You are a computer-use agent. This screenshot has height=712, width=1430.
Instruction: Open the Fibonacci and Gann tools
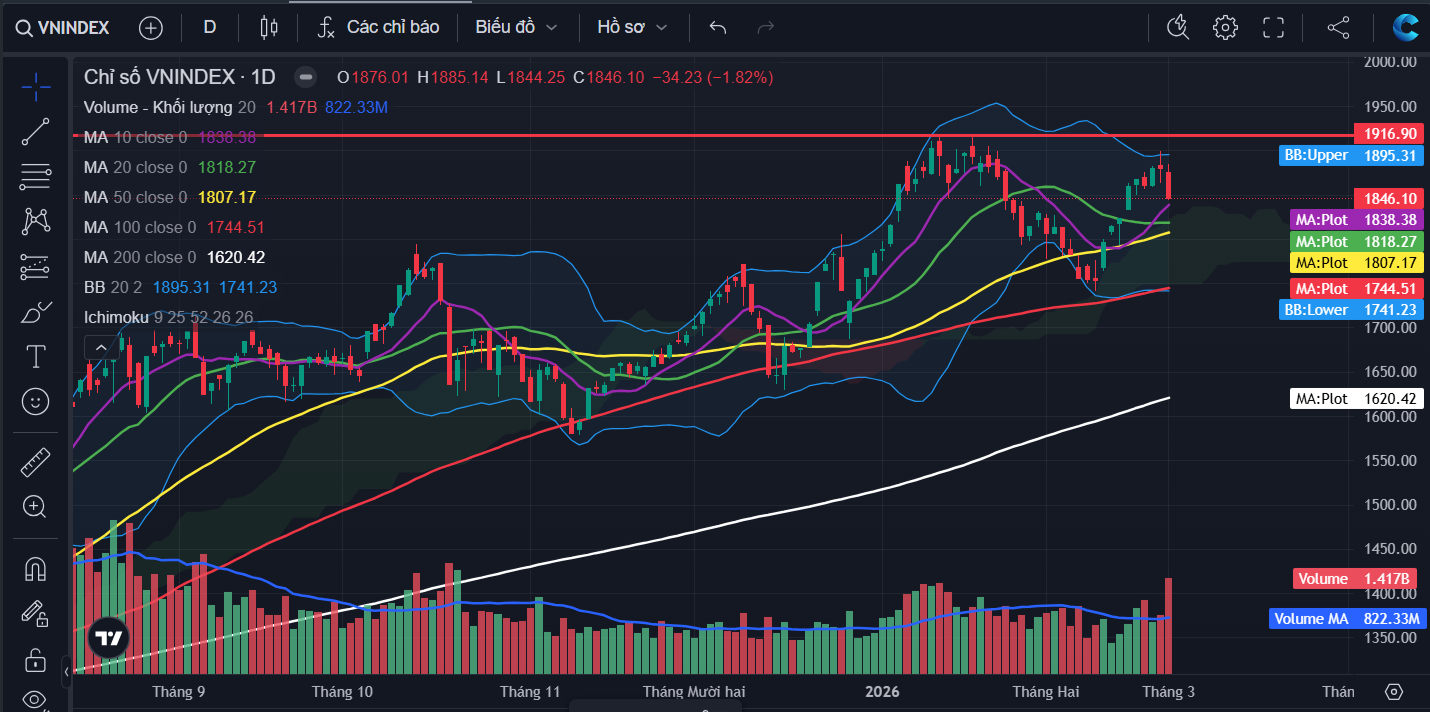point(36,177)
